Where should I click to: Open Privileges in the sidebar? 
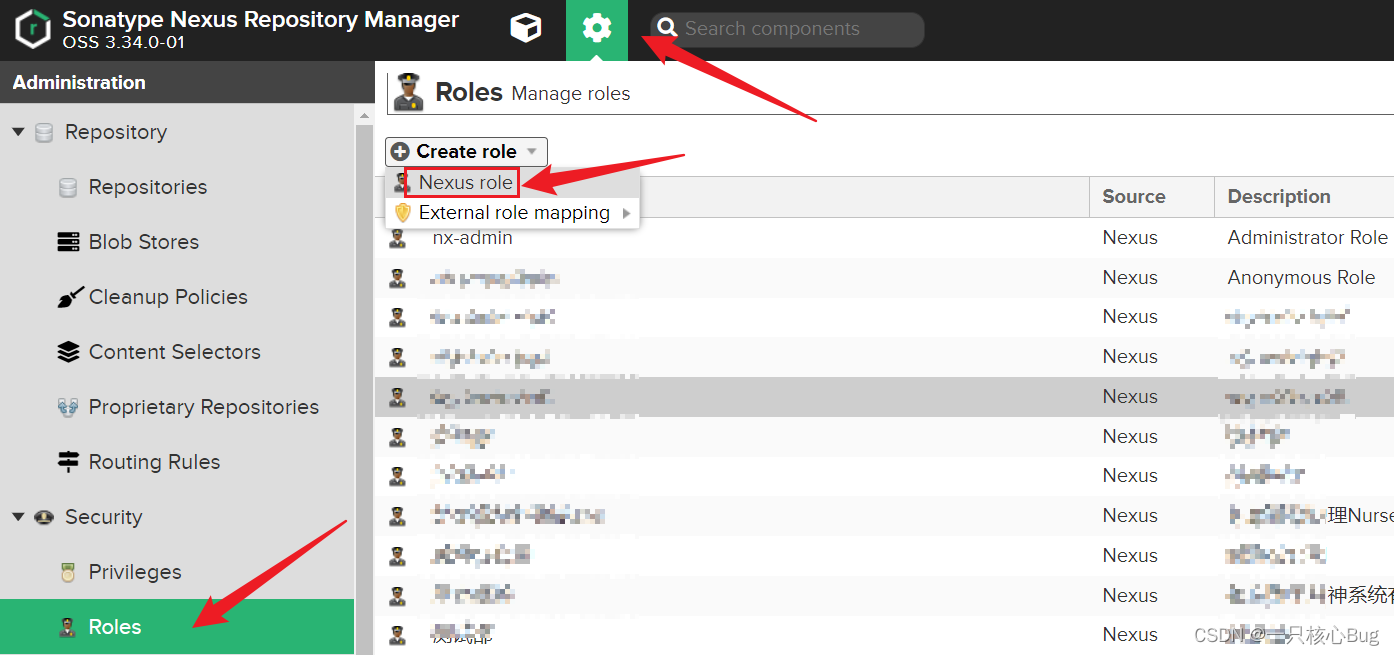pos(135,572)
